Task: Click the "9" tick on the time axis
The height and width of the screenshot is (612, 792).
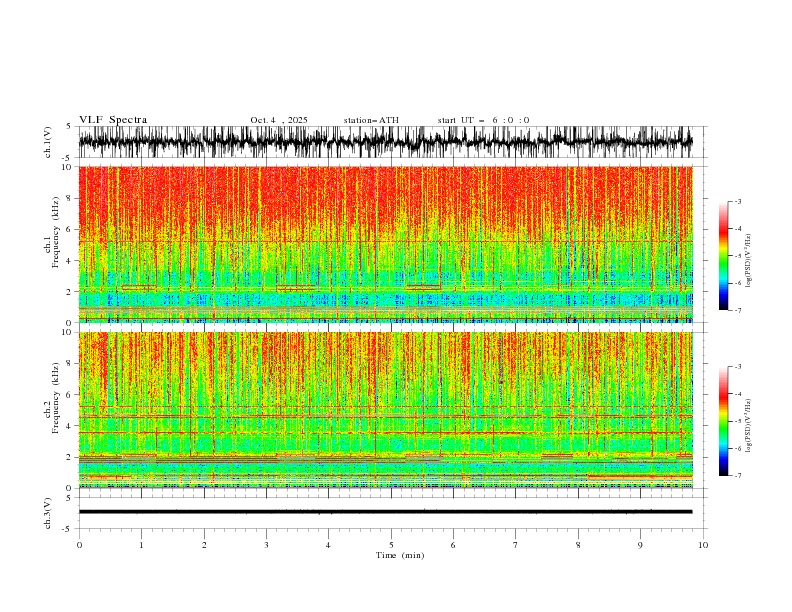Action: click(640, 545)
